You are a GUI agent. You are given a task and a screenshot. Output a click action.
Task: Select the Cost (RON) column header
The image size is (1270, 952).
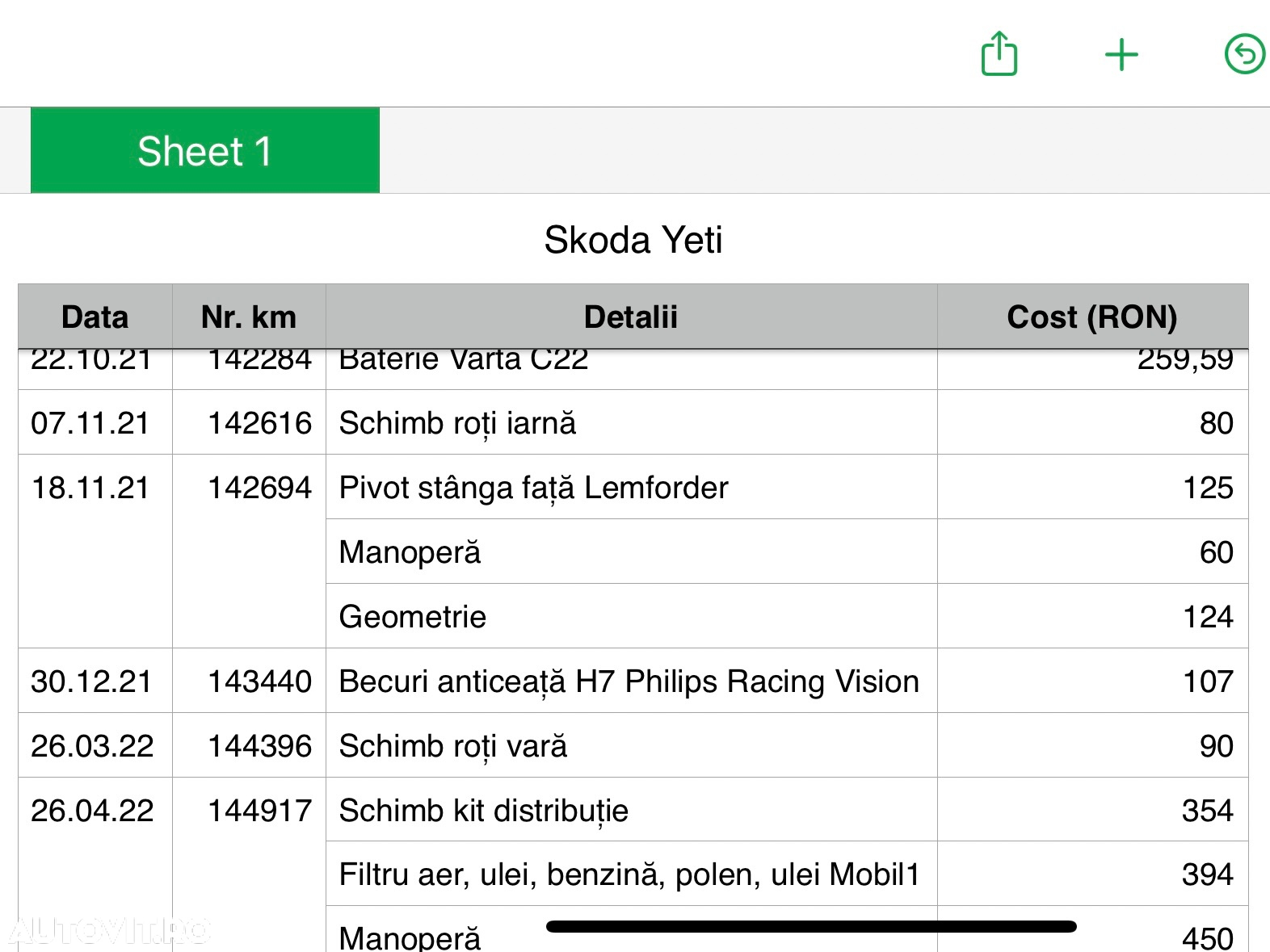click(1092, 317)
